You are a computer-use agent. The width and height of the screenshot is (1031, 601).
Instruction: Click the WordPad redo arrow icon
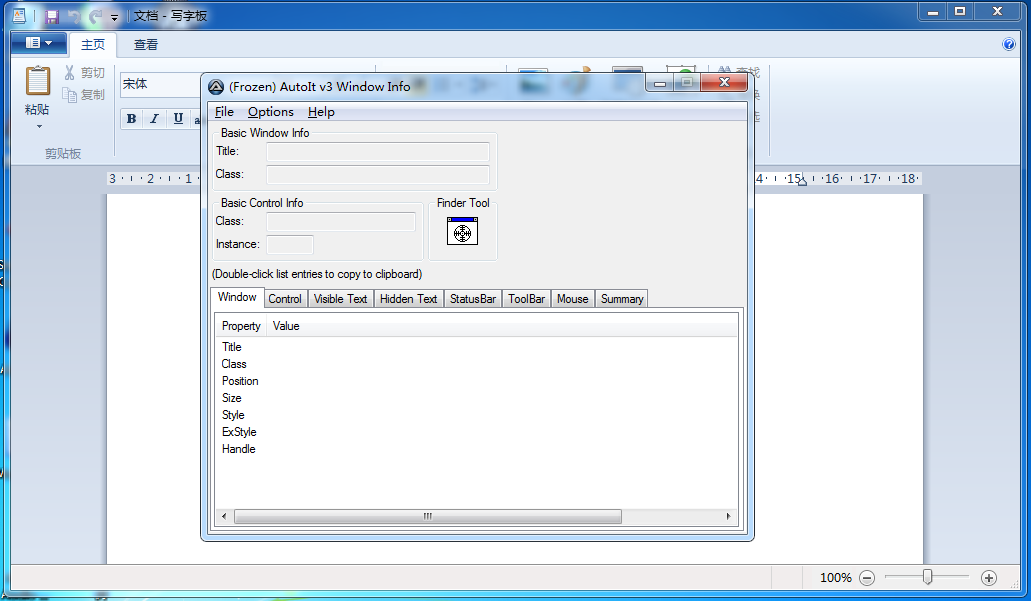pos(96,17)
